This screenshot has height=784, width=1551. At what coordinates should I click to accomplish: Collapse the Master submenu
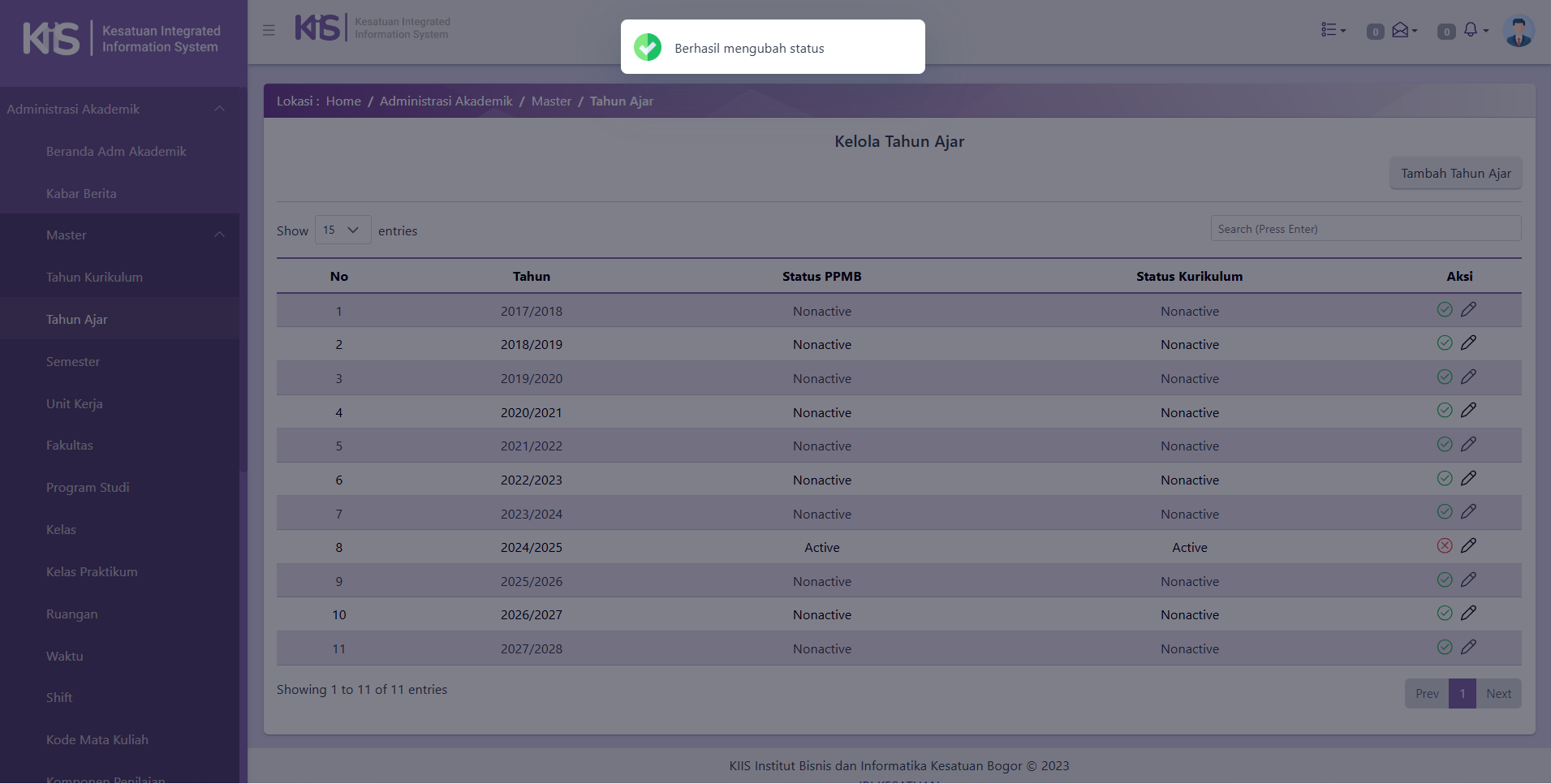click(219, 235)
